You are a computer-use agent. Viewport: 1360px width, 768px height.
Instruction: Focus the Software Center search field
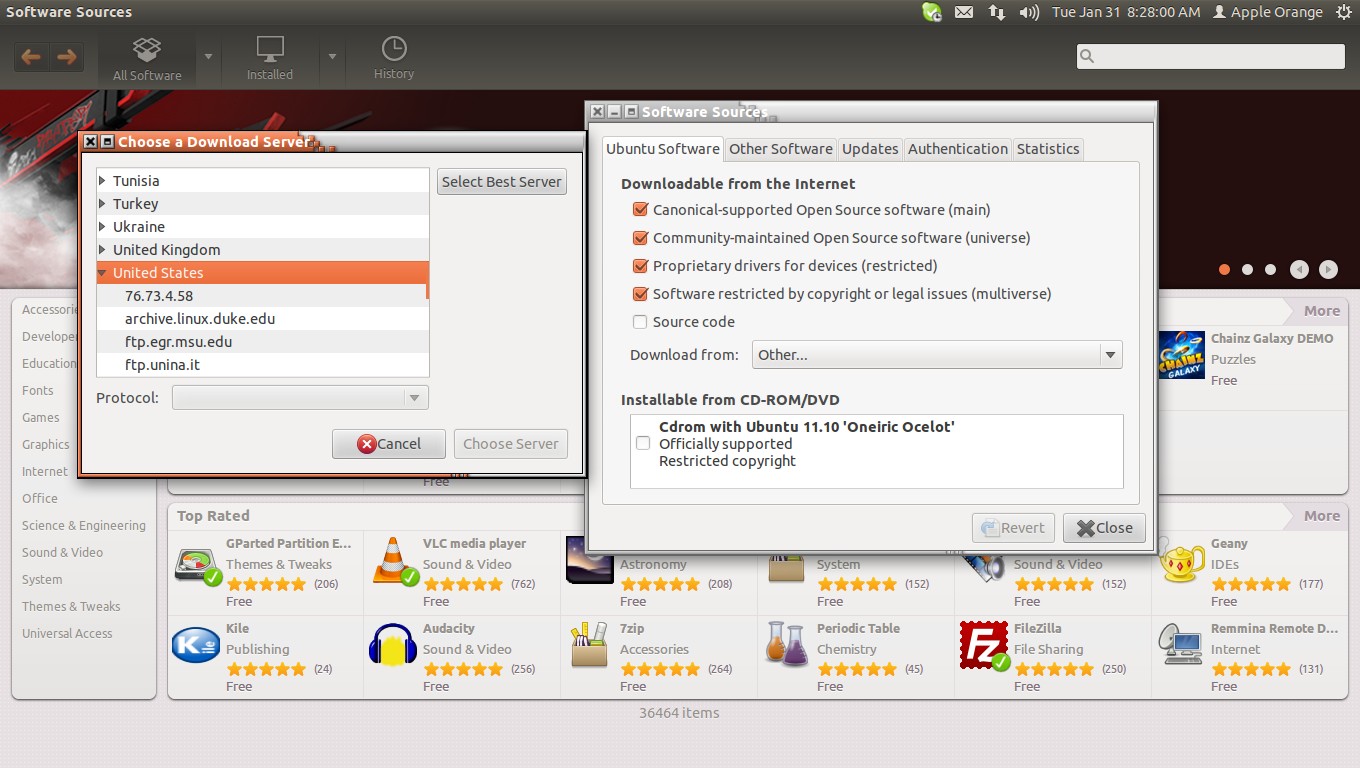click(x=1210, y=56)
